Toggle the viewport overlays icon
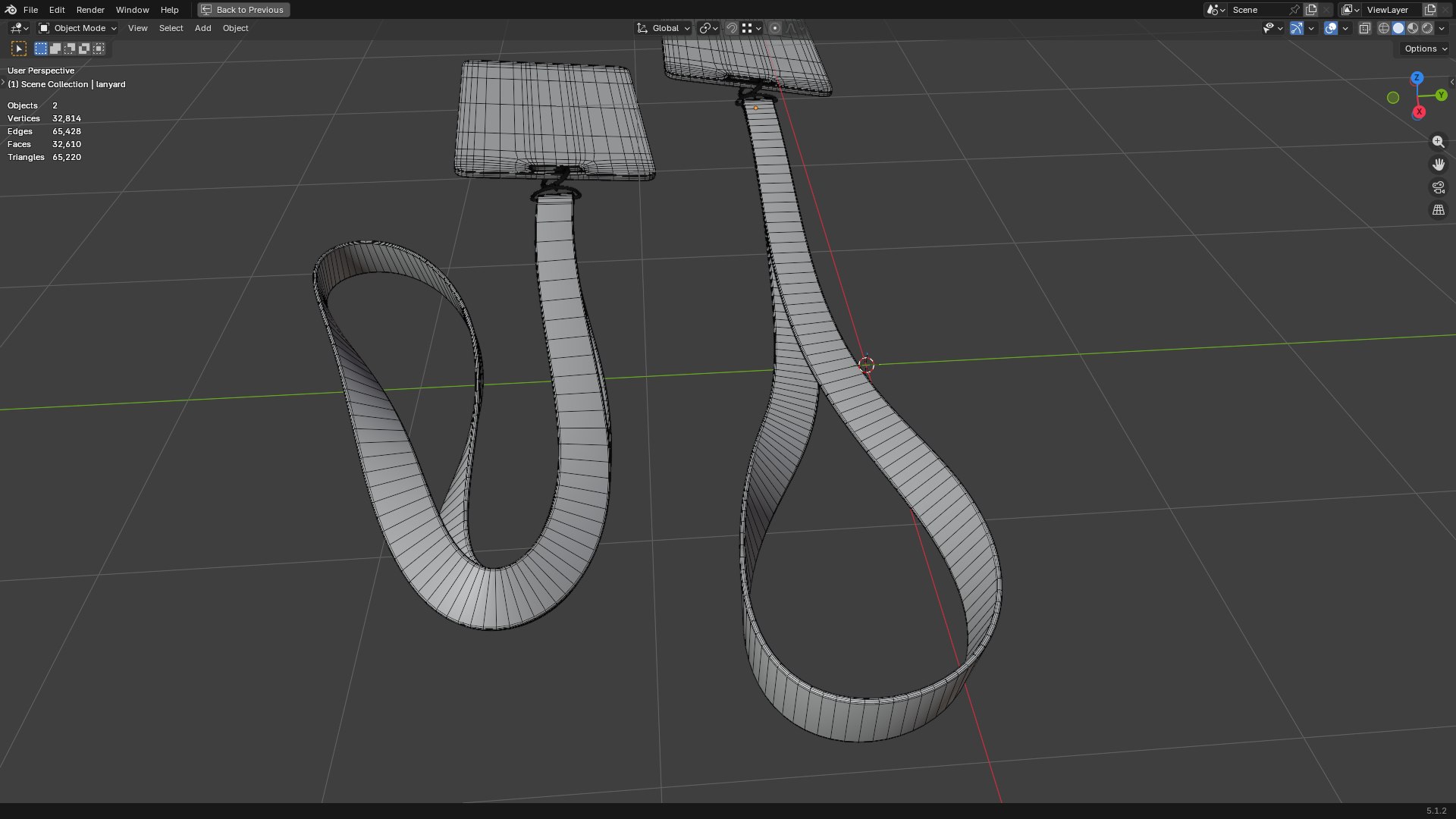Image resolution: width=1456 pixels, height=819 pixels. (1331, 28)
